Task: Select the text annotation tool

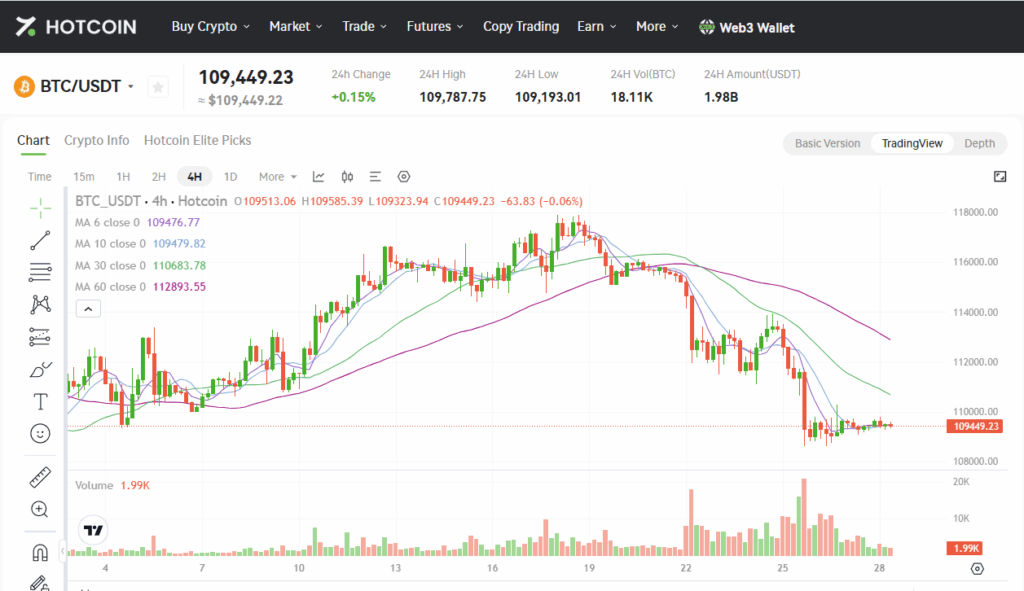Action: tap(40, 402)
